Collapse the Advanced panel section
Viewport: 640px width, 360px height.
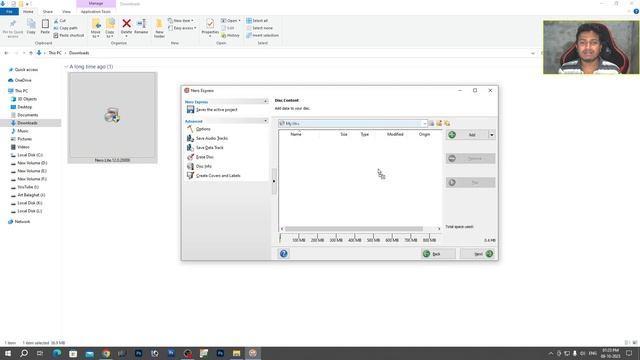pos(266,121)
